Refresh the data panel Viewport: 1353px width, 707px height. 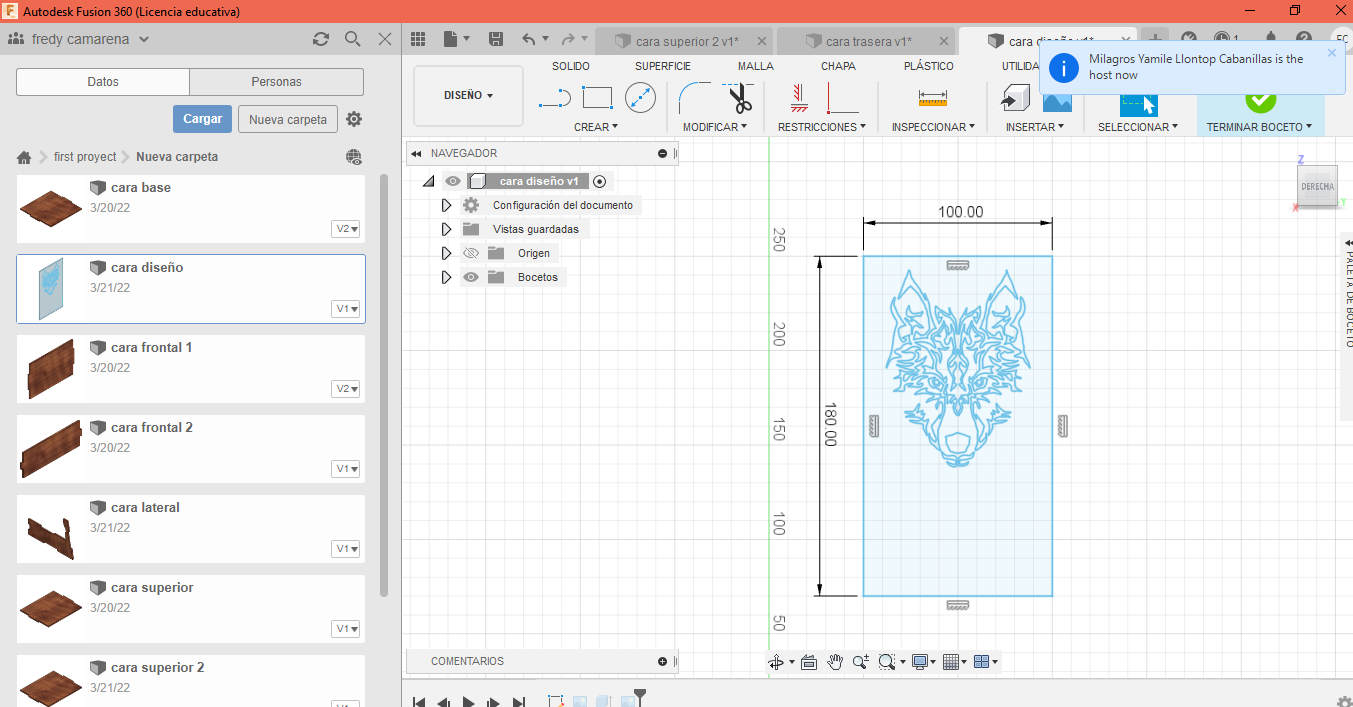pos(321,39)
